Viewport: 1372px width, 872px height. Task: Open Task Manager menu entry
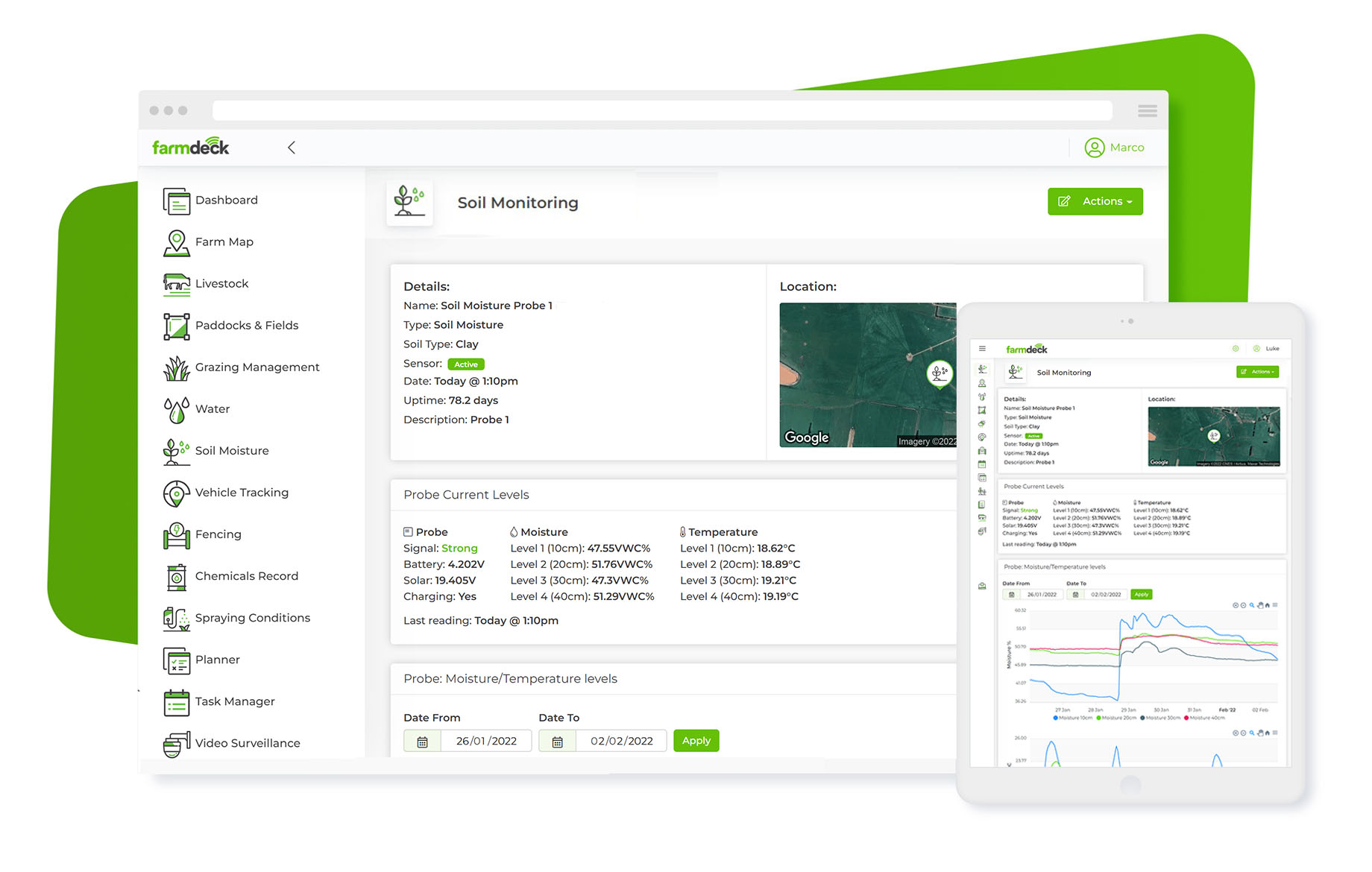pos(218,701)
